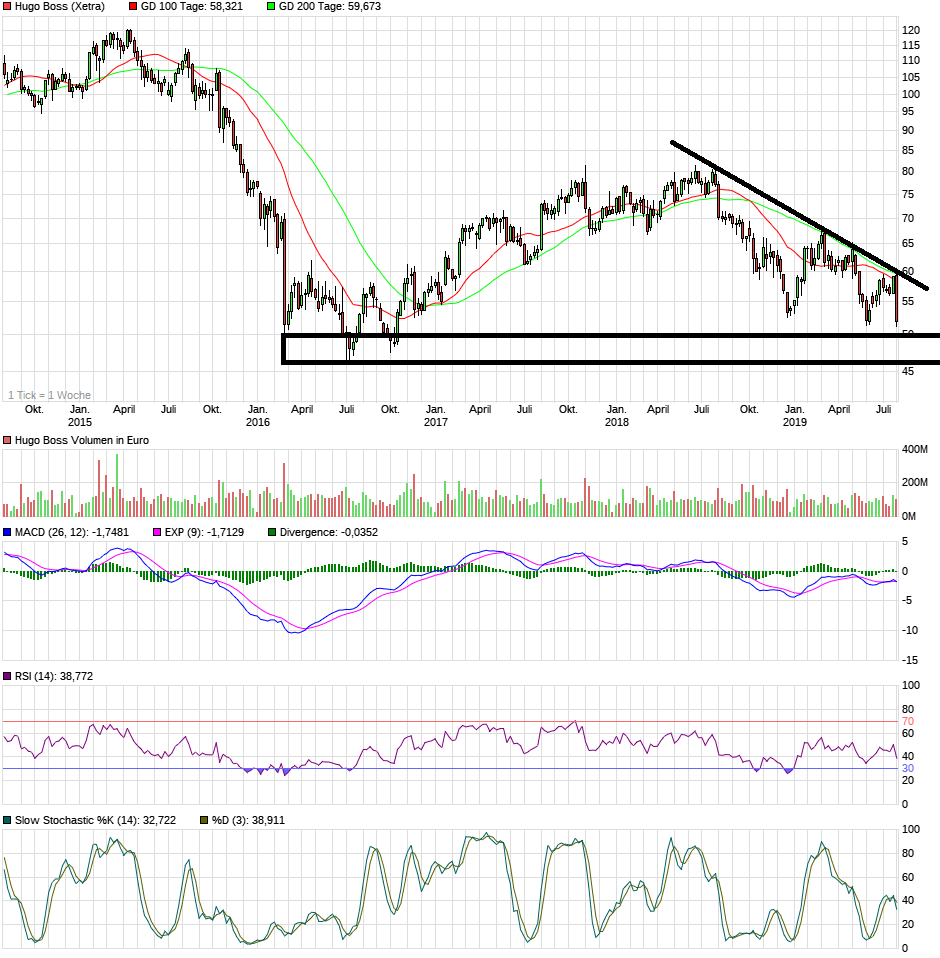Click the Hugo Boss Volumen legend swatch
Screen dimensions: 940x958
(x=7, y=440)
